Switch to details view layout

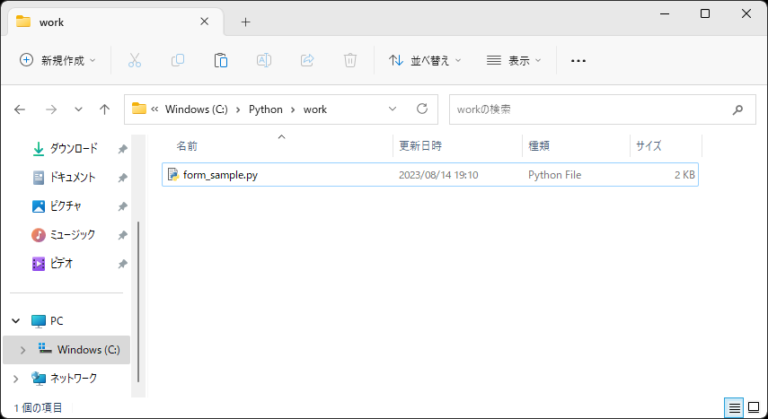tap(735, 407)
